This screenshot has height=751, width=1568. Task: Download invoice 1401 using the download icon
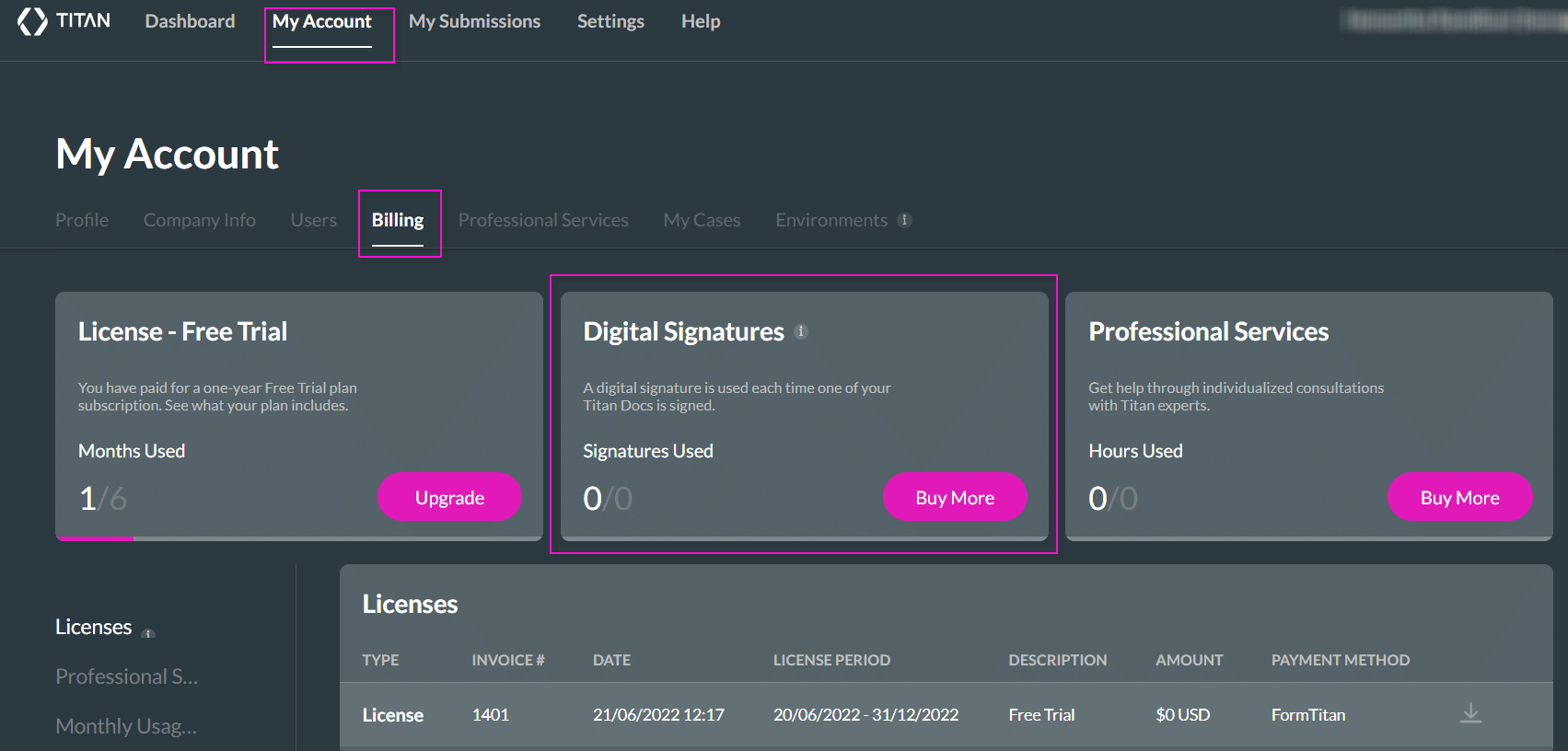[1470, 713]
